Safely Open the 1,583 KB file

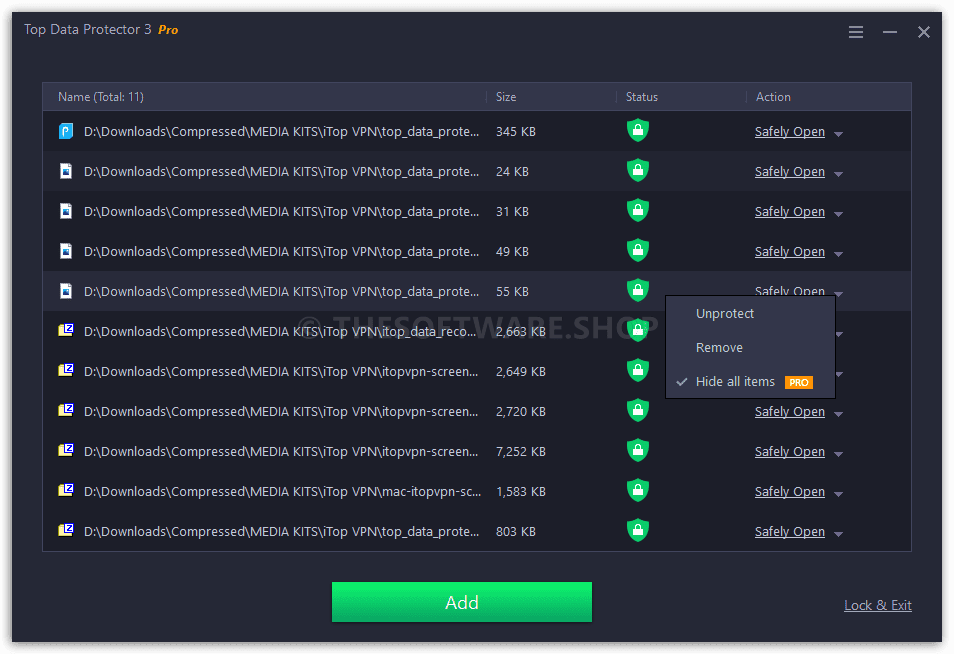point(790,492)
